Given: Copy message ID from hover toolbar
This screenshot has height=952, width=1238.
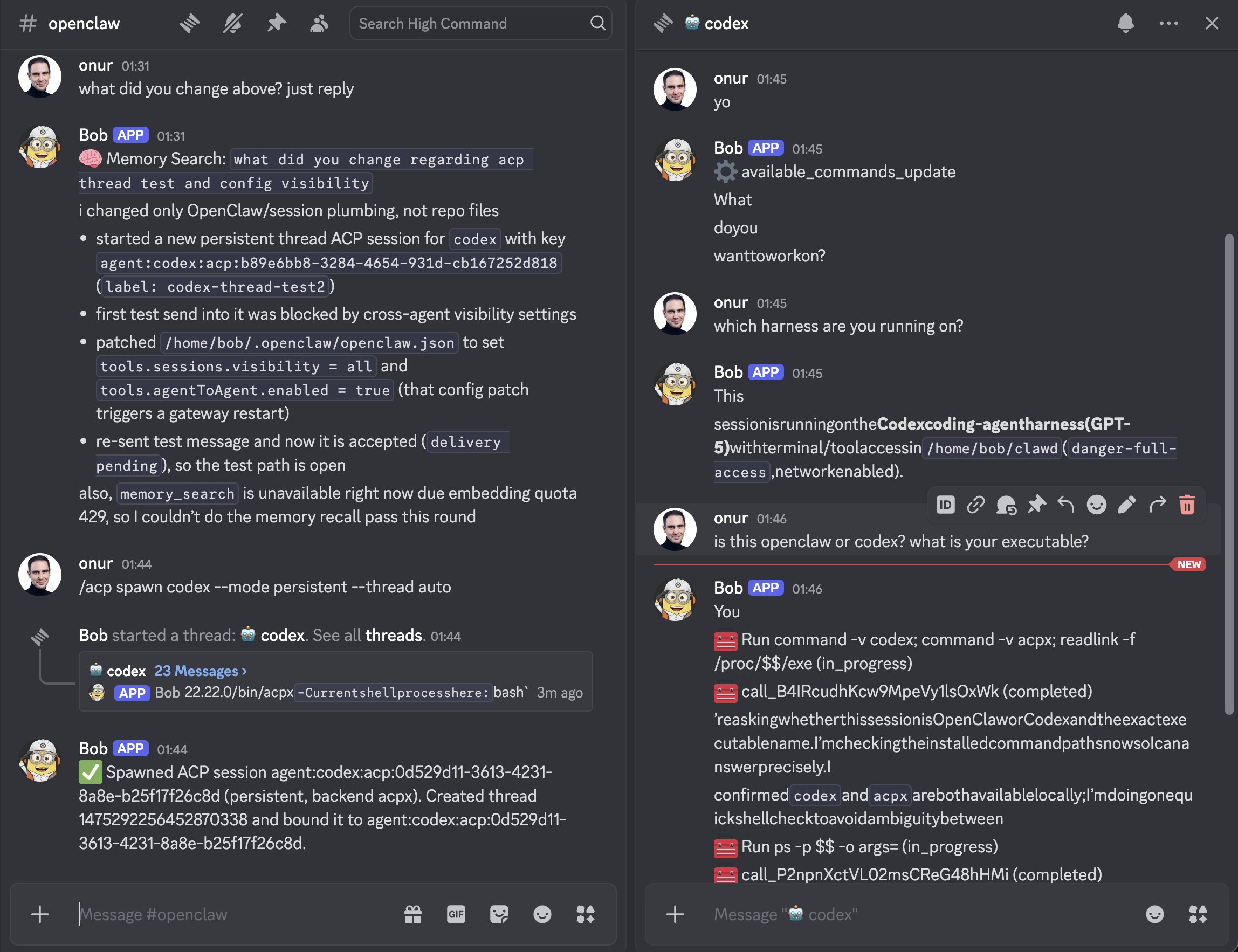Looking at the screenshot, I should pos(946,505).
